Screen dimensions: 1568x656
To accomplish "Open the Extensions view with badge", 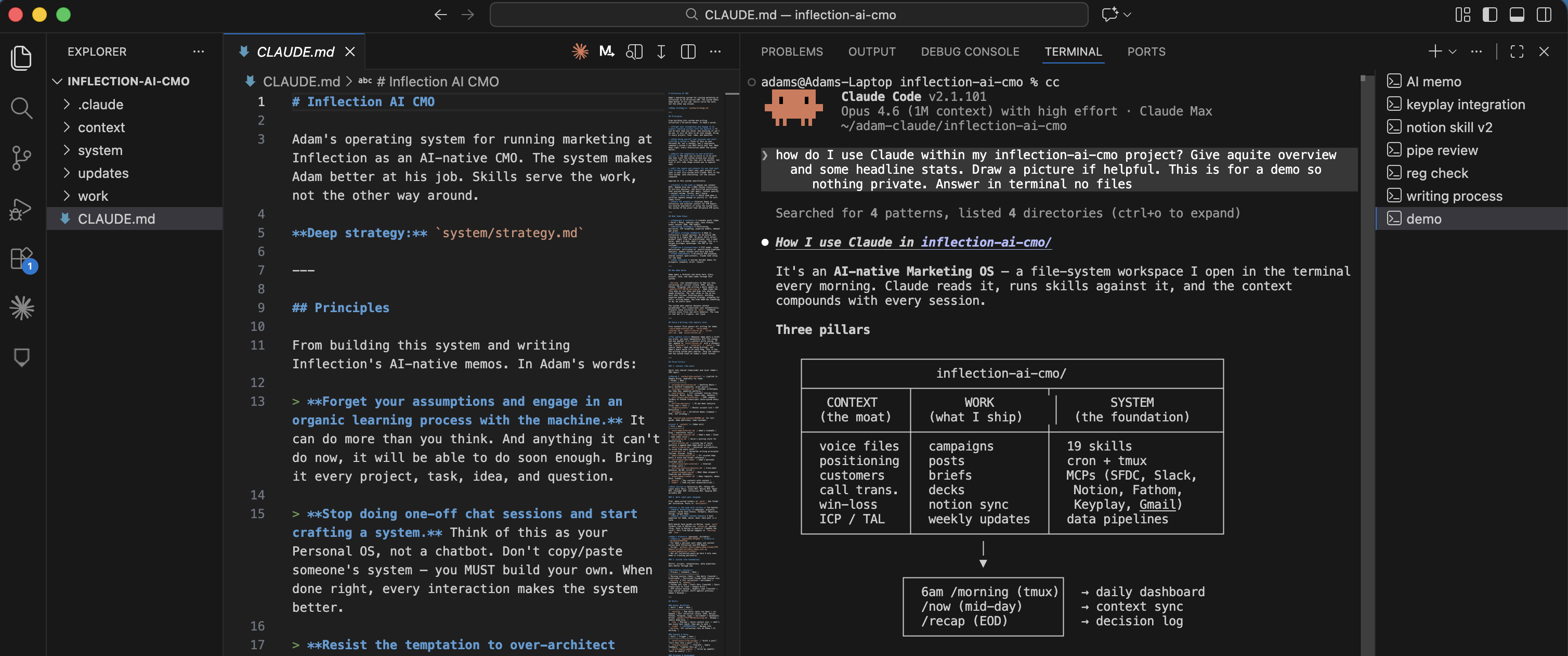I will pyautogui.click(x=21, y=258).
